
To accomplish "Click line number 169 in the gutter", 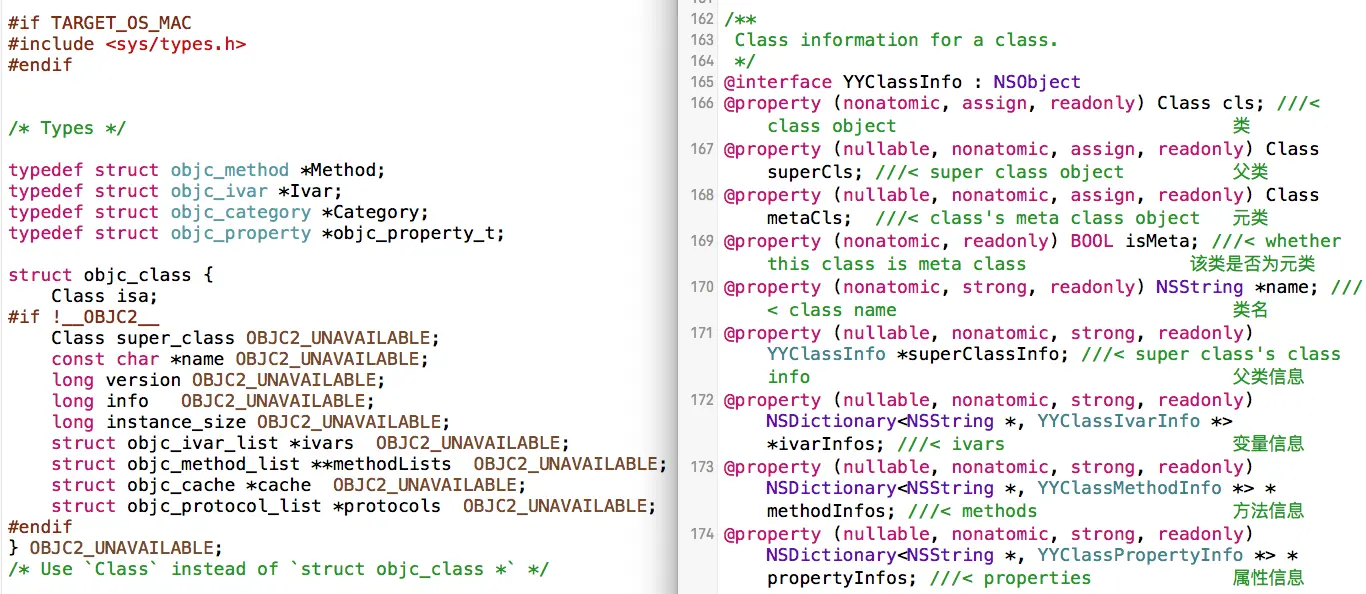I will [702, 241].
